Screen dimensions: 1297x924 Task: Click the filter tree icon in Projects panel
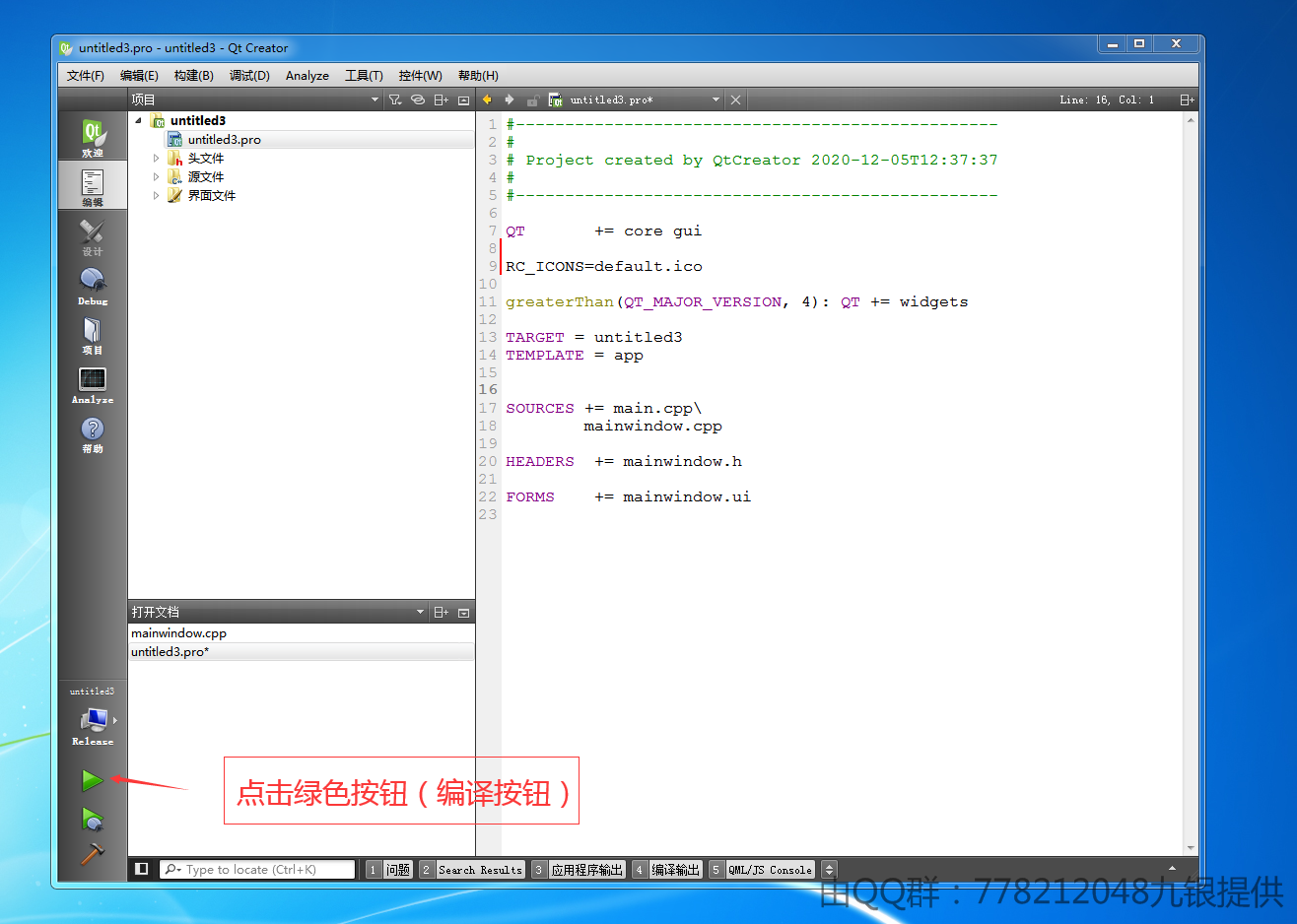pyautogui.click(x=395, y=99)
